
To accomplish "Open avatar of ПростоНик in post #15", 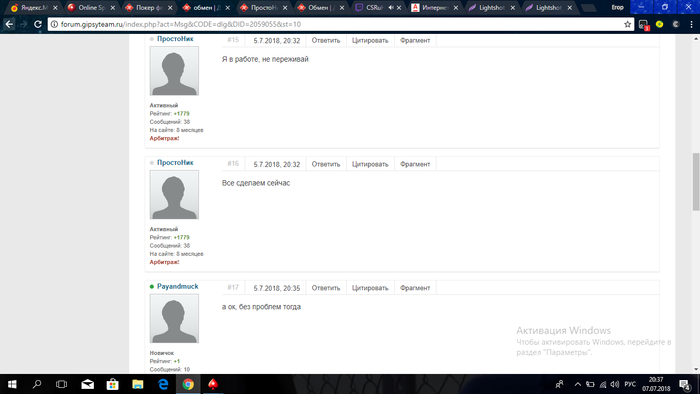I will tap(174, 71).
